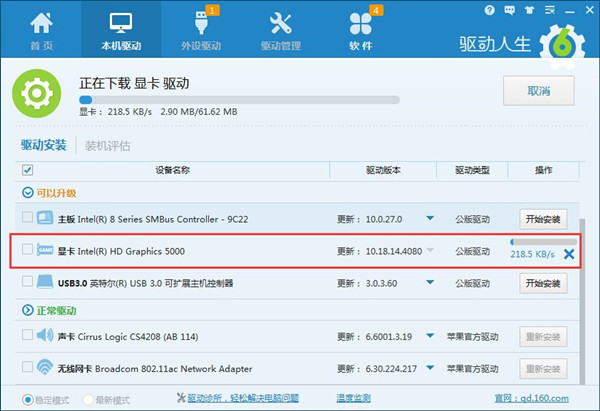Click 正在下载 显卡 驱动 heading
Screen dimensions: 600x411
click(x=134, y=83)
